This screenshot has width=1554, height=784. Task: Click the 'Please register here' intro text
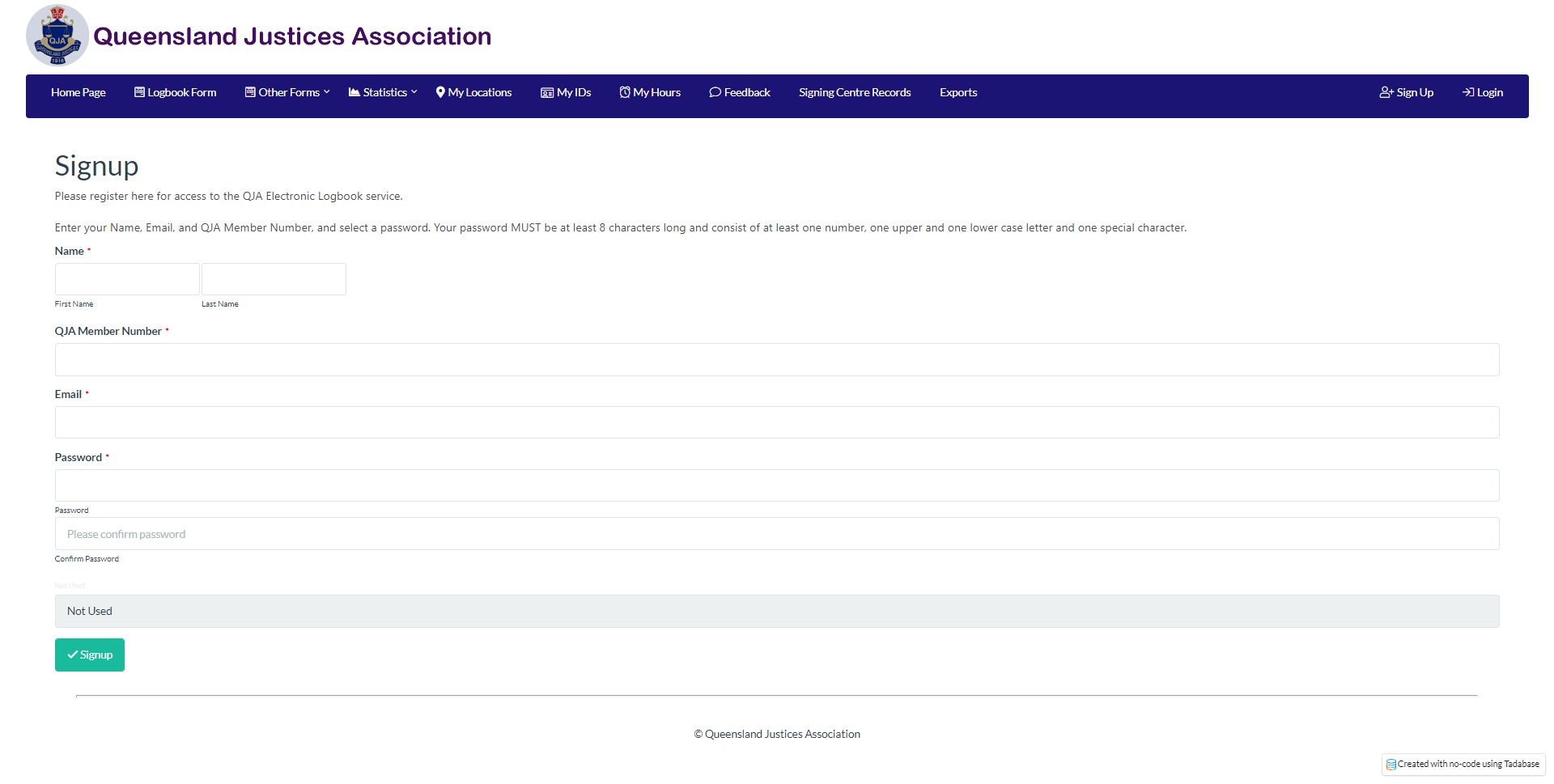pyautogui.click(x=229, y=196)
